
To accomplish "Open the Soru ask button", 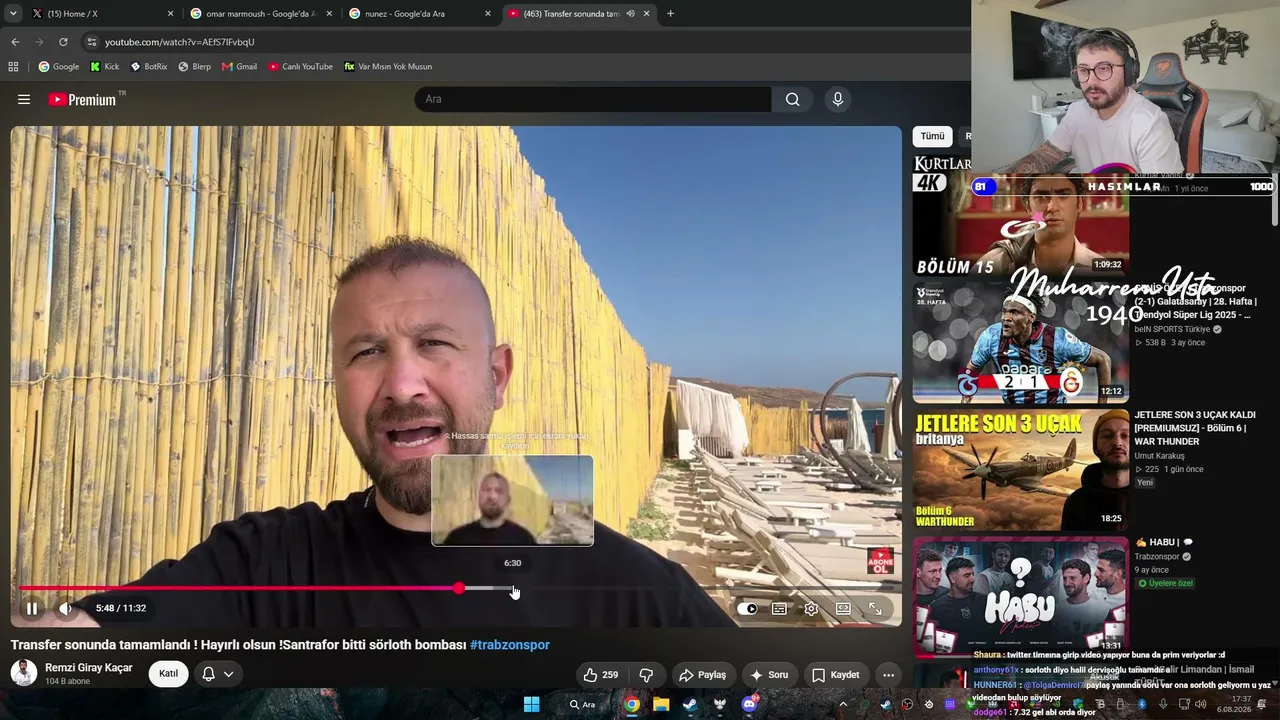I will click(769, 675).
